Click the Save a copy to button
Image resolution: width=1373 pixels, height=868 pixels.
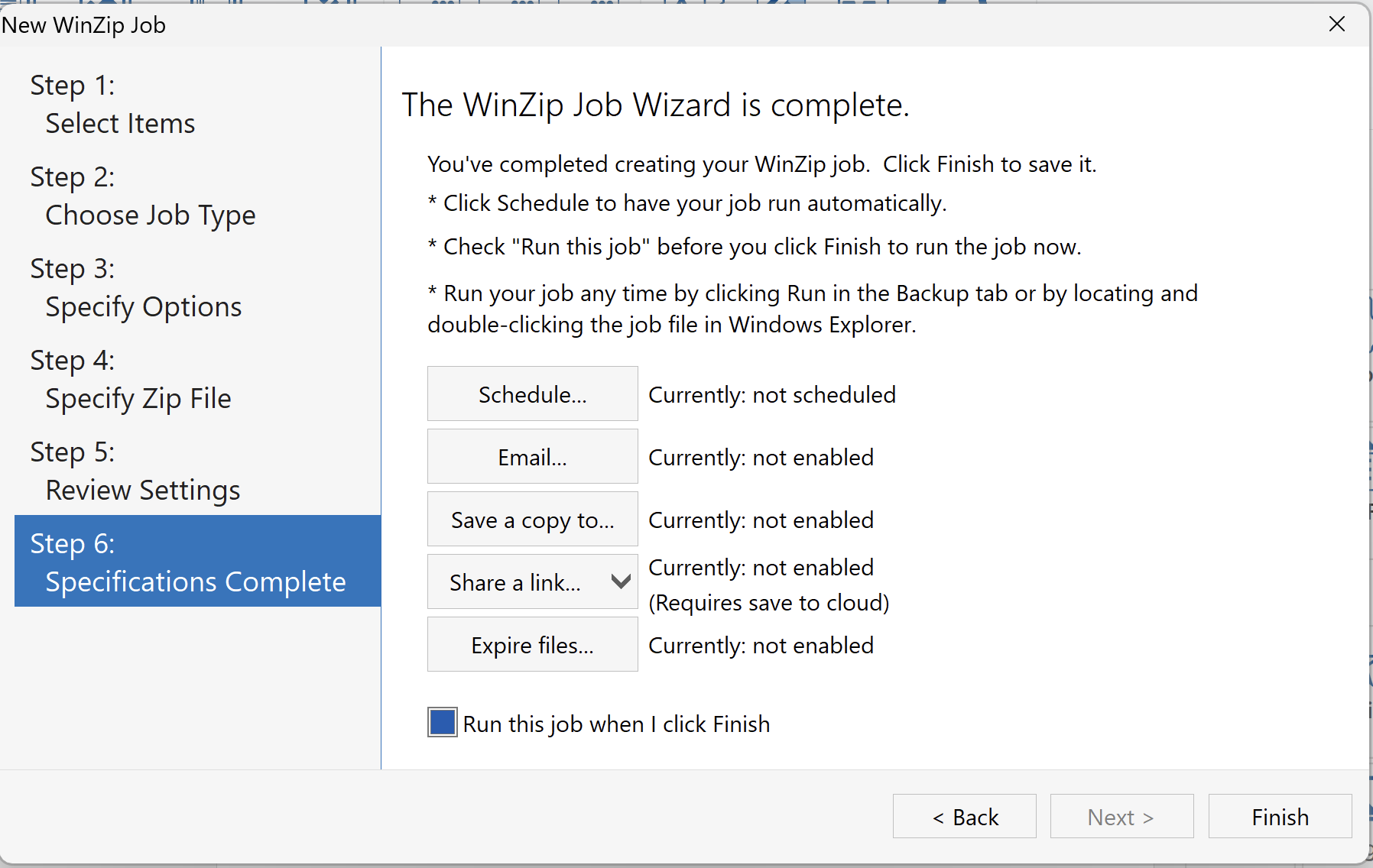[x=532, y=520]
